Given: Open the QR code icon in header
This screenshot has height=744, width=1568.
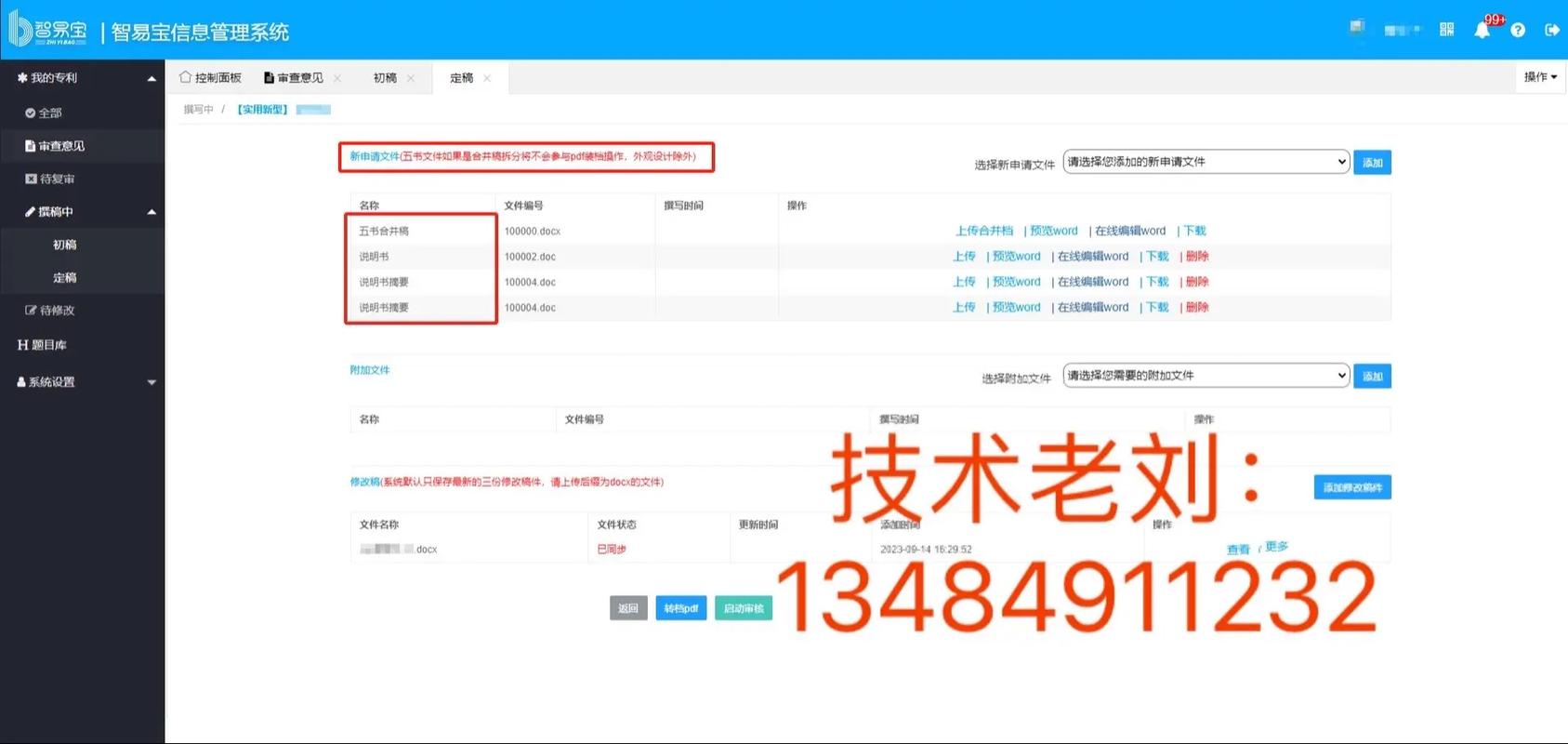Looking at the screenshot, I should point(1446,30).
